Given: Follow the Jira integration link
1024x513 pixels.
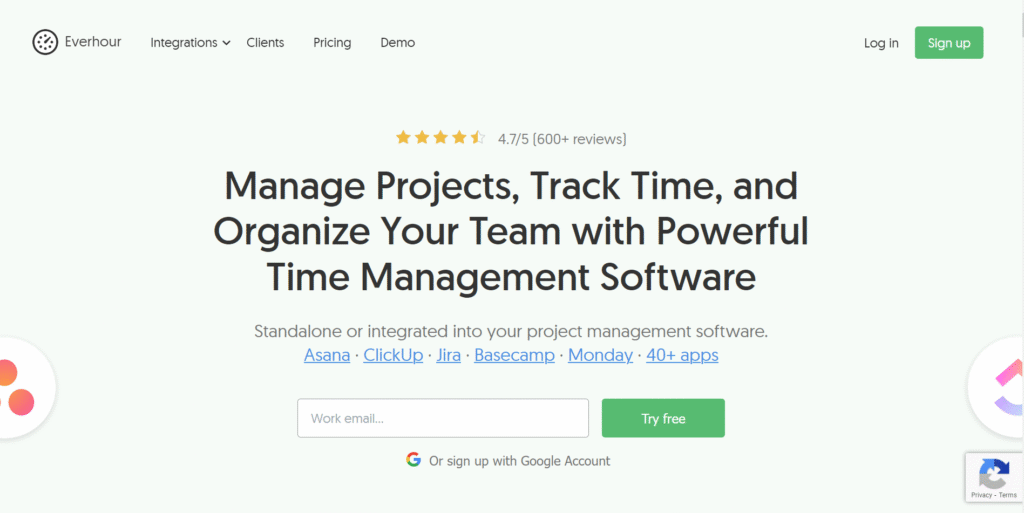Looking at the screenshot, I should tap(449, 356).
